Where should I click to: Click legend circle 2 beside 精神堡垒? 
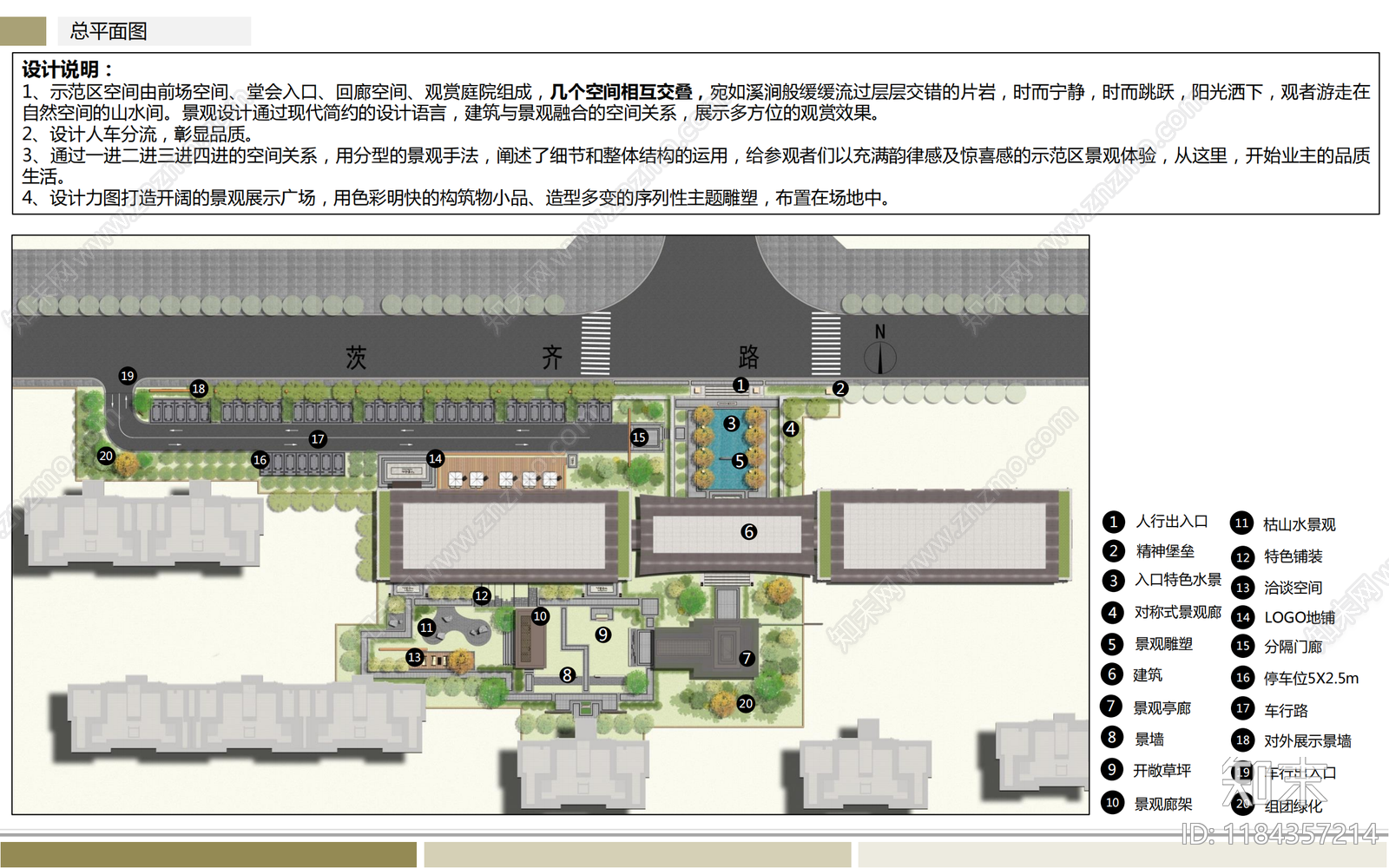(x=1113, y=551)
